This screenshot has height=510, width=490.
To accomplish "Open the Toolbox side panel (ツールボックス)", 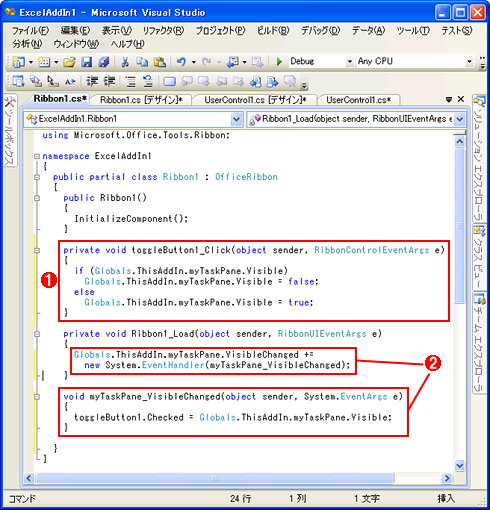I will pos(10,131).
